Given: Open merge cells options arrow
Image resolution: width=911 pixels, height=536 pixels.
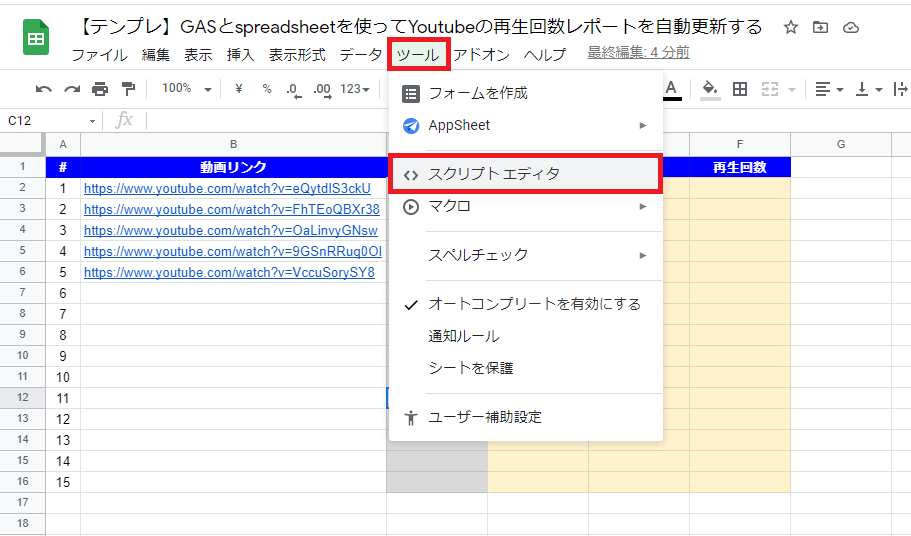Looking at the screenshot, I should [x=791, y=89].
